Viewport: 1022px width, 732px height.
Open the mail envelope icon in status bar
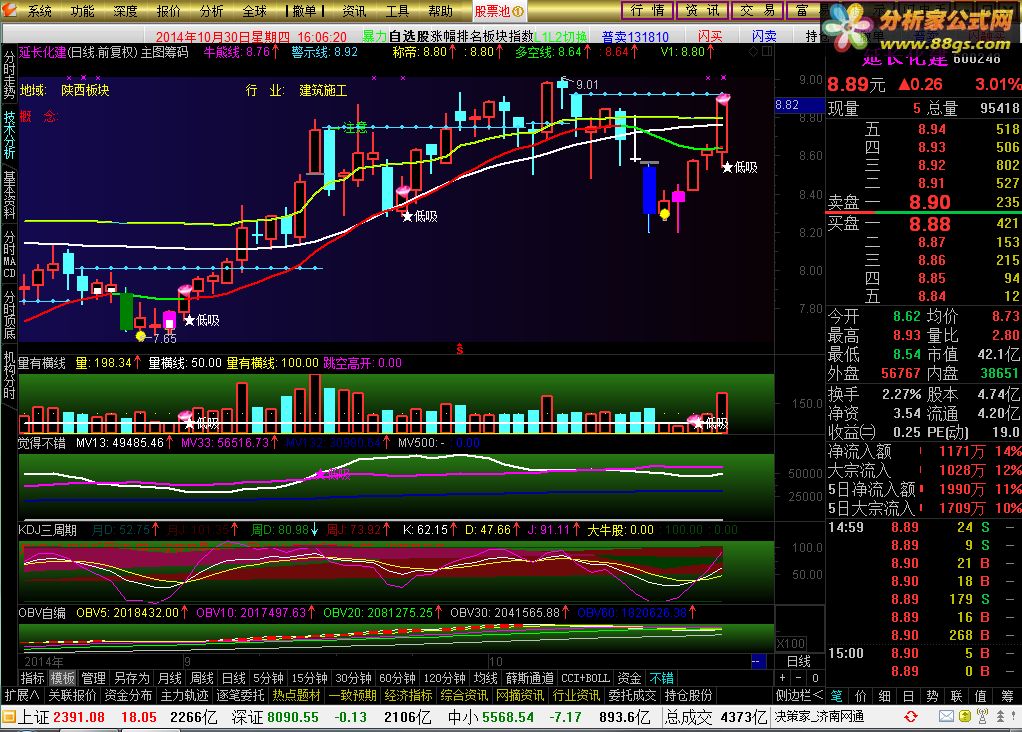coord(946,717)
